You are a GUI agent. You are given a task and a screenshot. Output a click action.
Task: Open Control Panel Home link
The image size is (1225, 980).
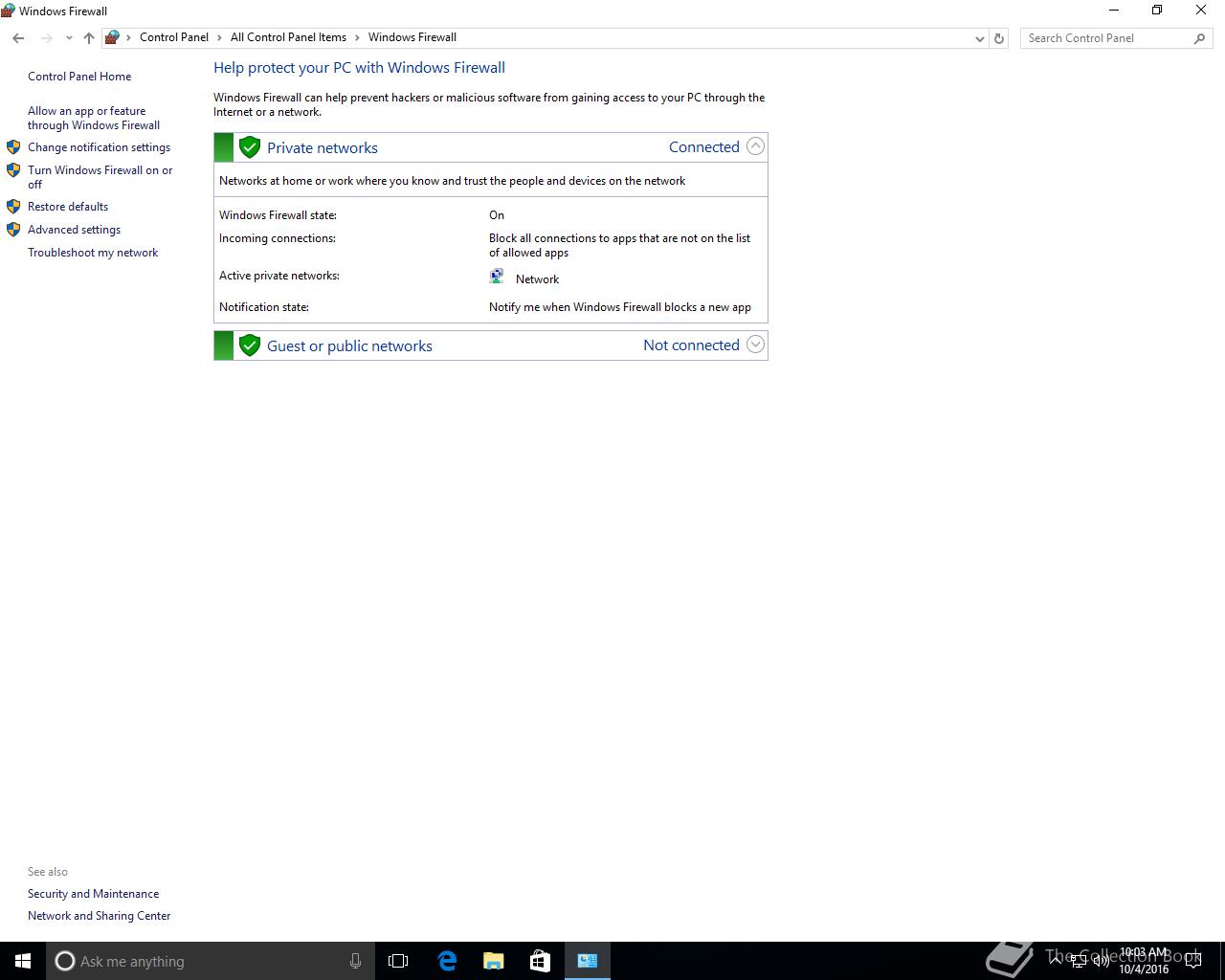pos(79,77)
